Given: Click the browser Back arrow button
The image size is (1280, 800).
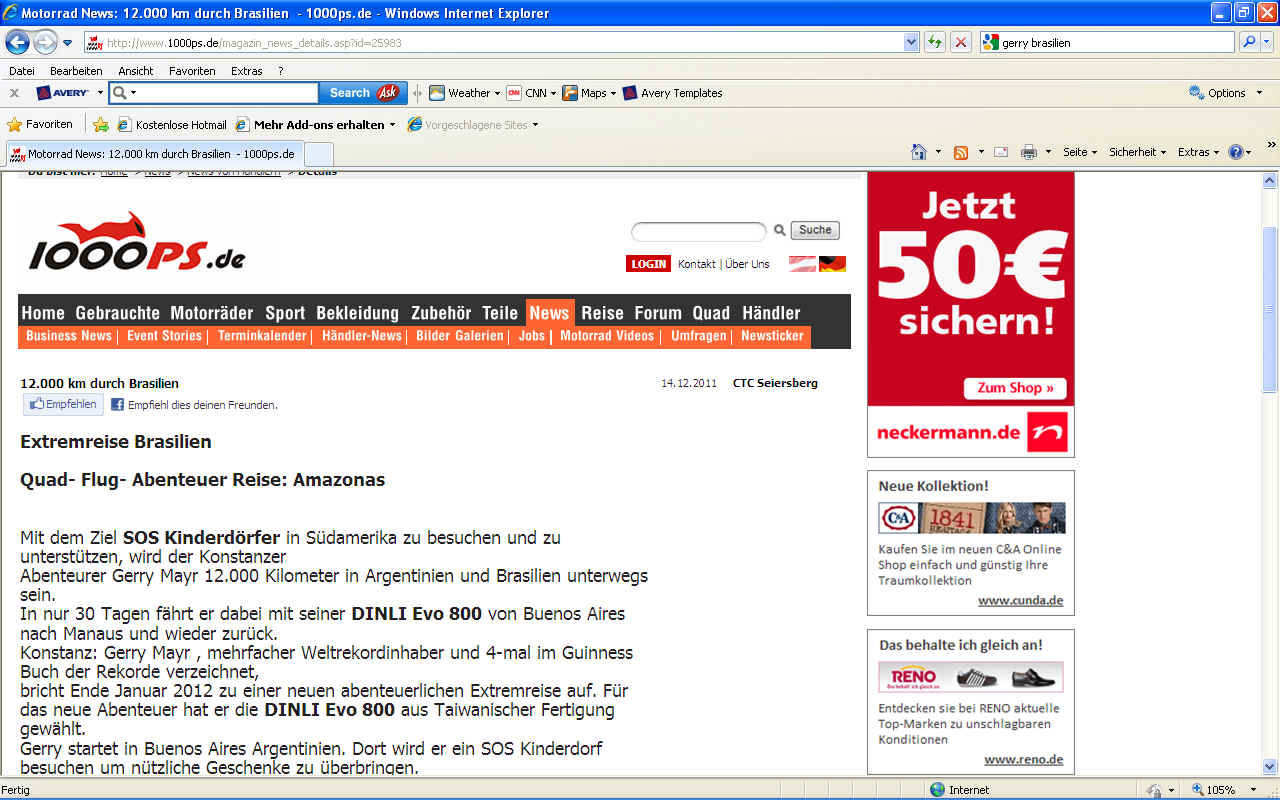Looking at the screenshot, I should click(18, 43).
